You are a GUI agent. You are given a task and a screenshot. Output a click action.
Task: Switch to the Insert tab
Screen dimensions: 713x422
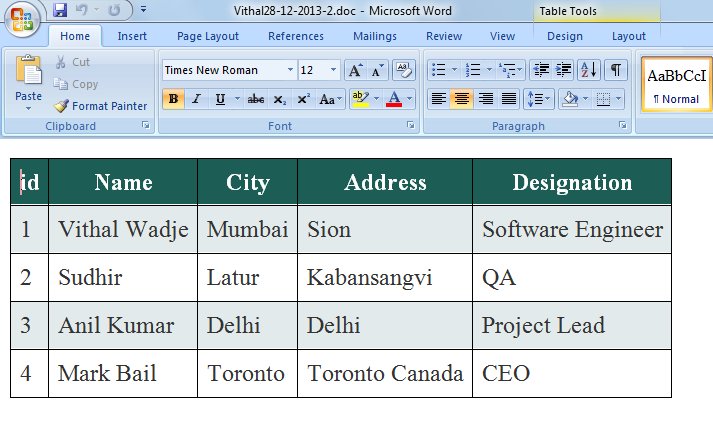click(x=132, y=36)
